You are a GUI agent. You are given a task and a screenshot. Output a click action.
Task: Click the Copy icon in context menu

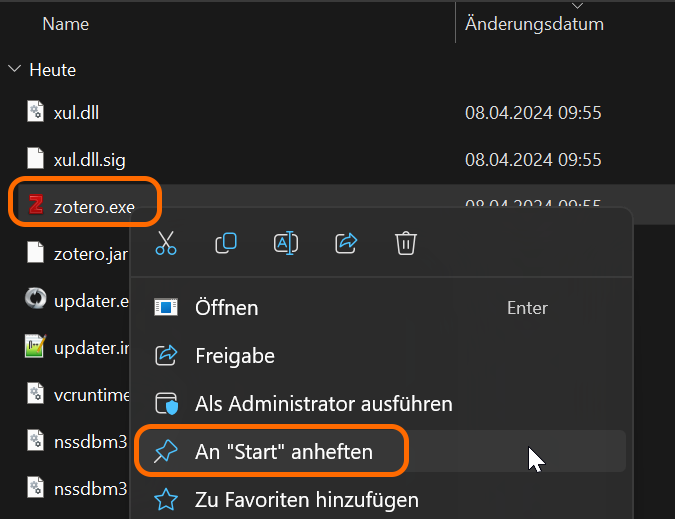point(226,243)
